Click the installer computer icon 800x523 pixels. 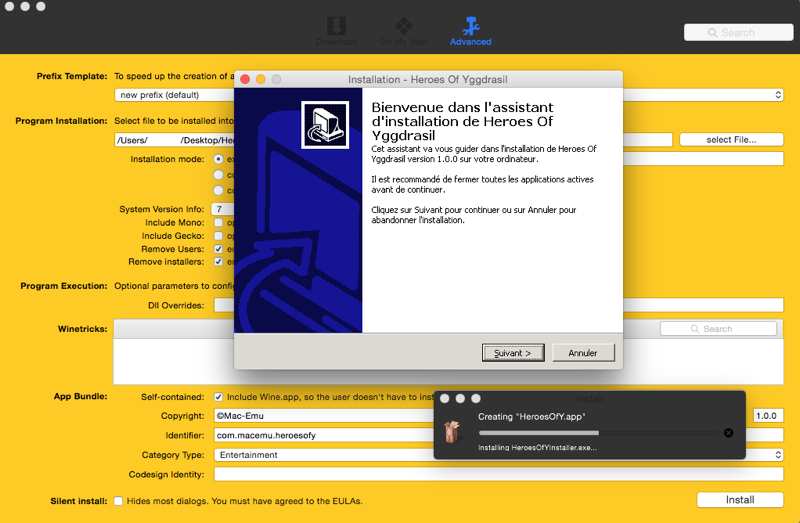[x=325, y=125]
